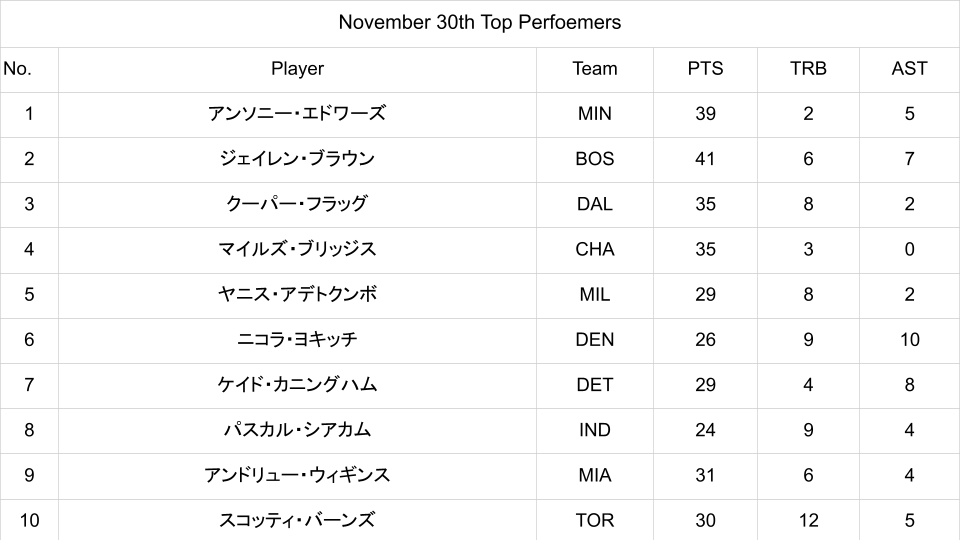The width and height of the screenshot is (960, 540).
Task: Select the "DEN" team cell
Action: click(594, 339)
